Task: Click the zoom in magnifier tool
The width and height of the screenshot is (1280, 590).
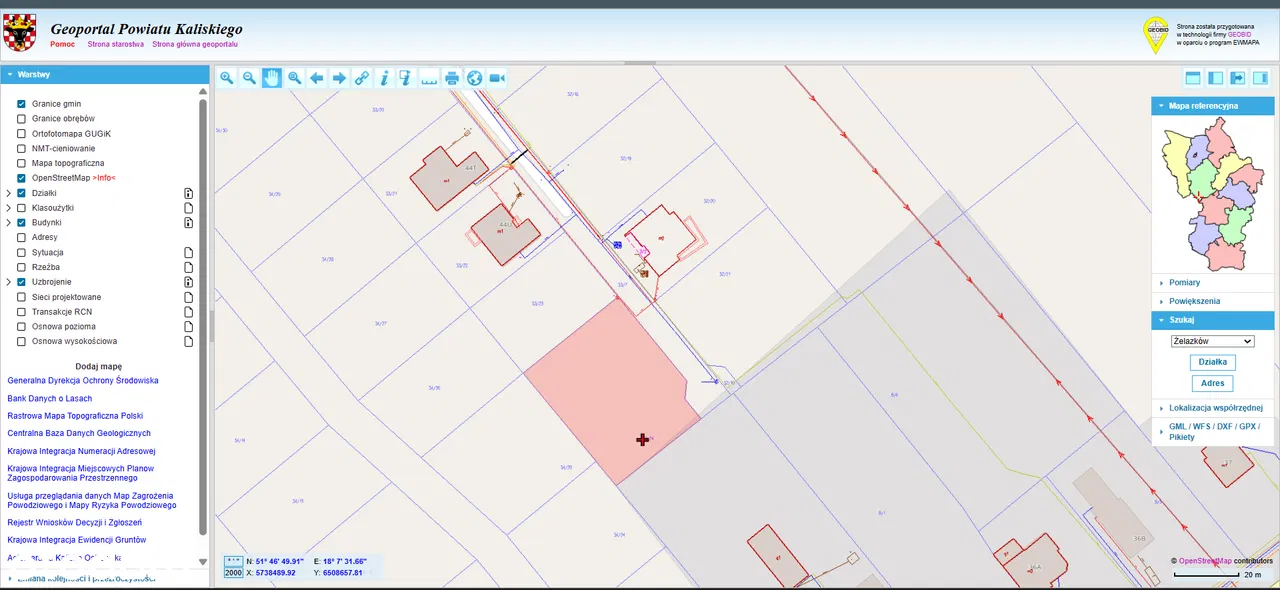Action: [227, 78]
